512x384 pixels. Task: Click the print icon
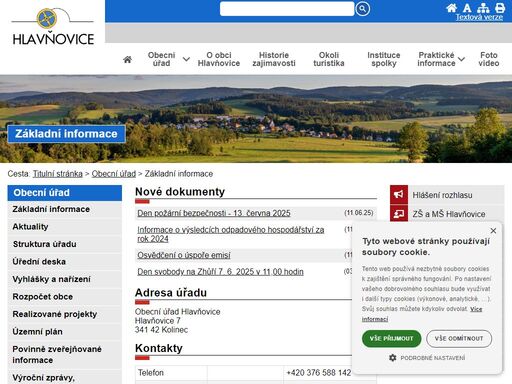click(x=500, y=8)
